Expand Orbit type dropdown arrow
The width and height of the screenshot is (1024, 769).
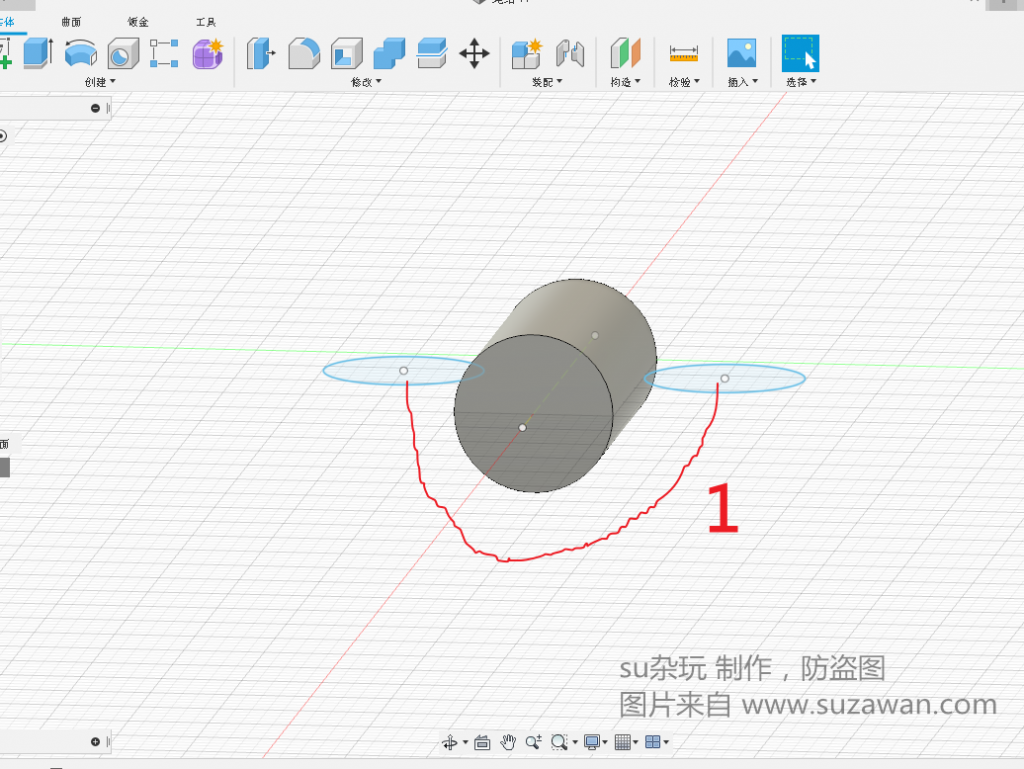tap(466, 742)
